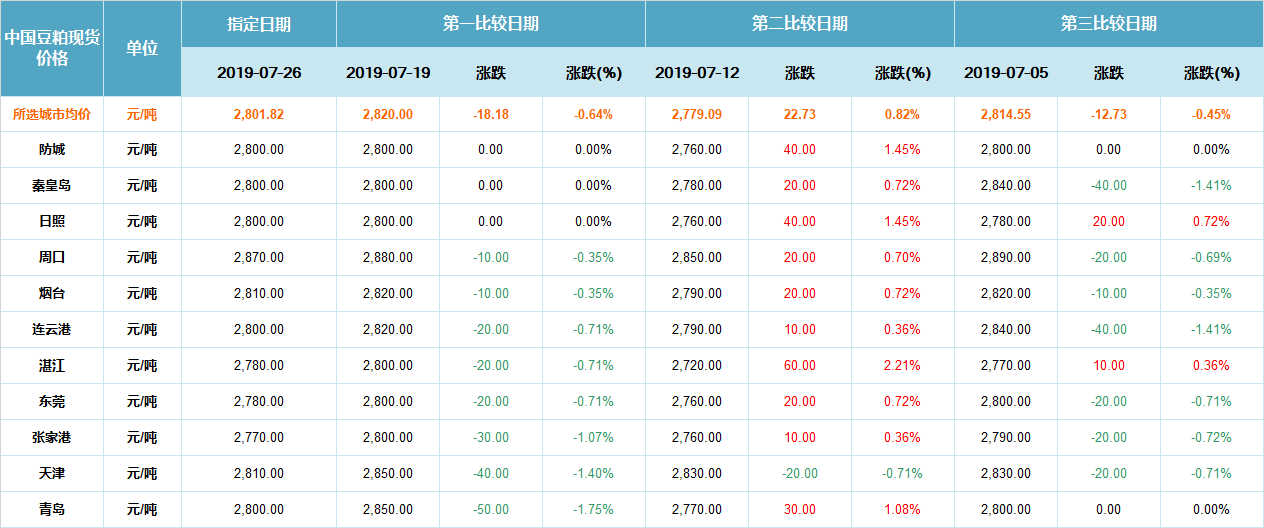
Task: Click the 2019-07-26 date subheader
Action: (x=258, y=73)
